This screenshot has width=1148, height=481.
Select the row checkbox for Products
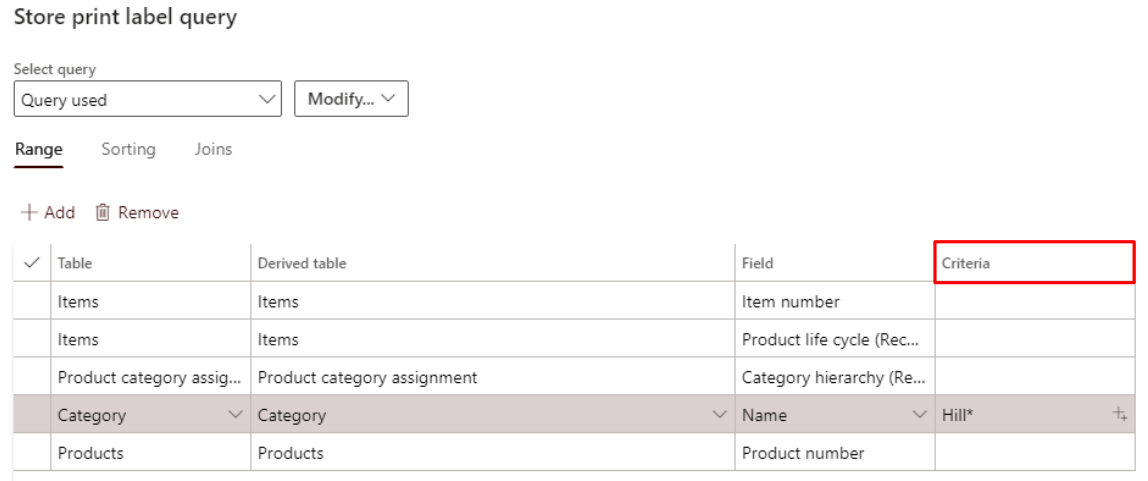tap(32, 453)
